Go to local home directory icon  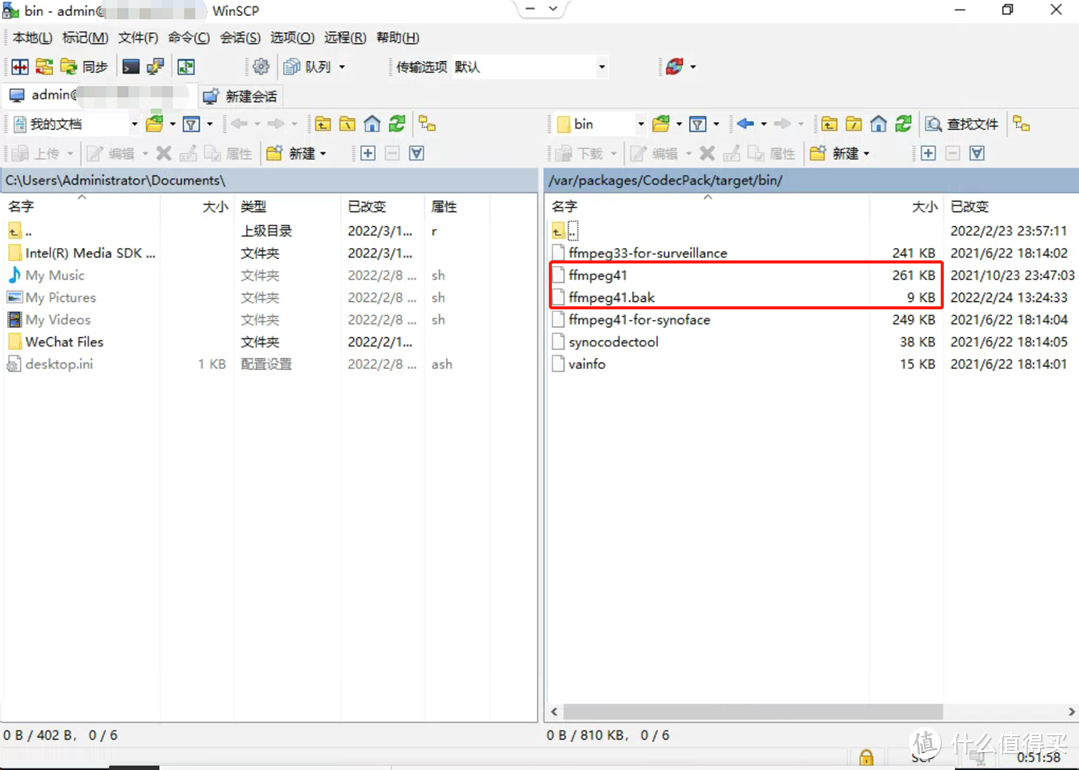tap(372, 124)
